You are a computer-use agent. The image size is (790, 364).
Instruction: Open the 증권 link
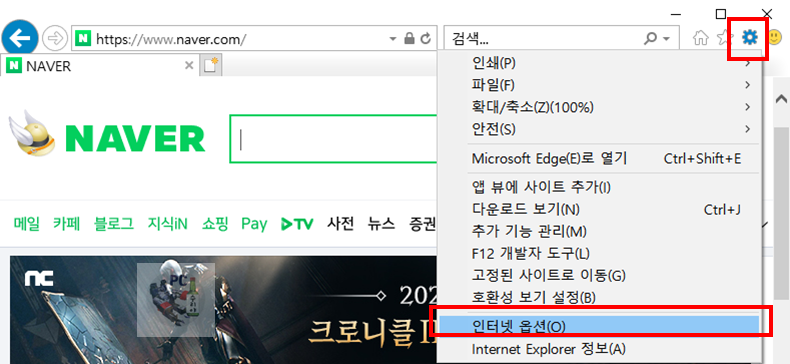(422, 223)
